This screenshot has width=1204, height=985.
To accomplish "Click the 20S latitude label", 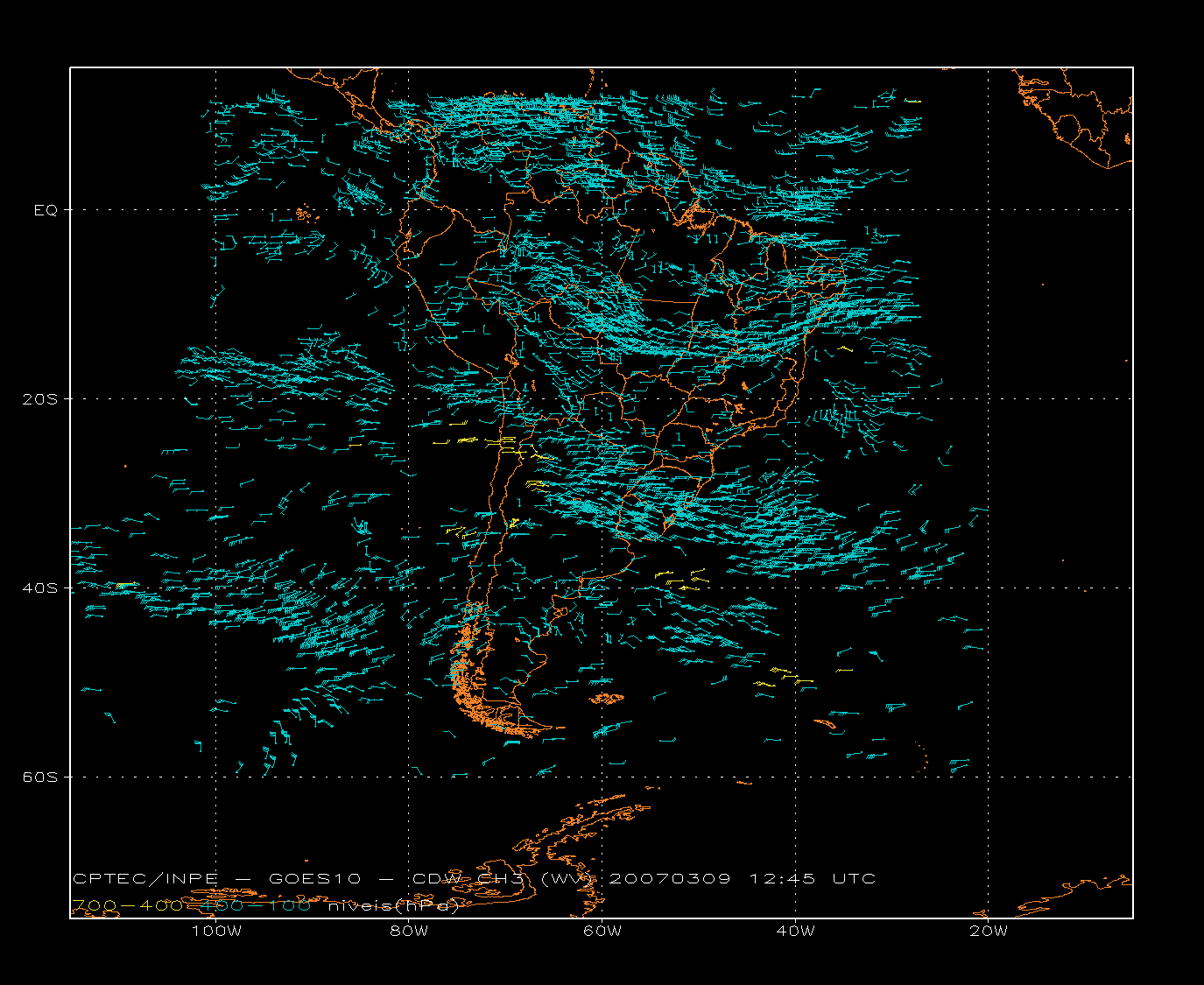I will click(40, 399).
